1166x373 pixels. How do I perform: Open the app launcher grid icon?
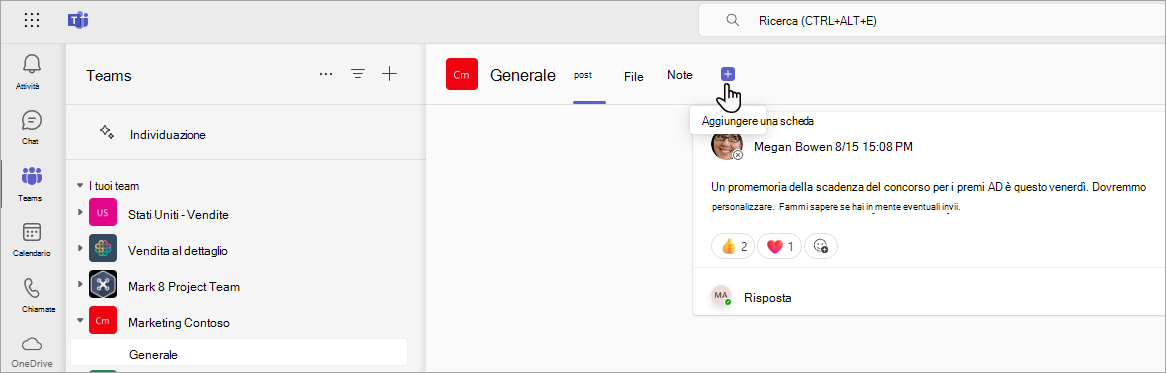click(32, 21)
